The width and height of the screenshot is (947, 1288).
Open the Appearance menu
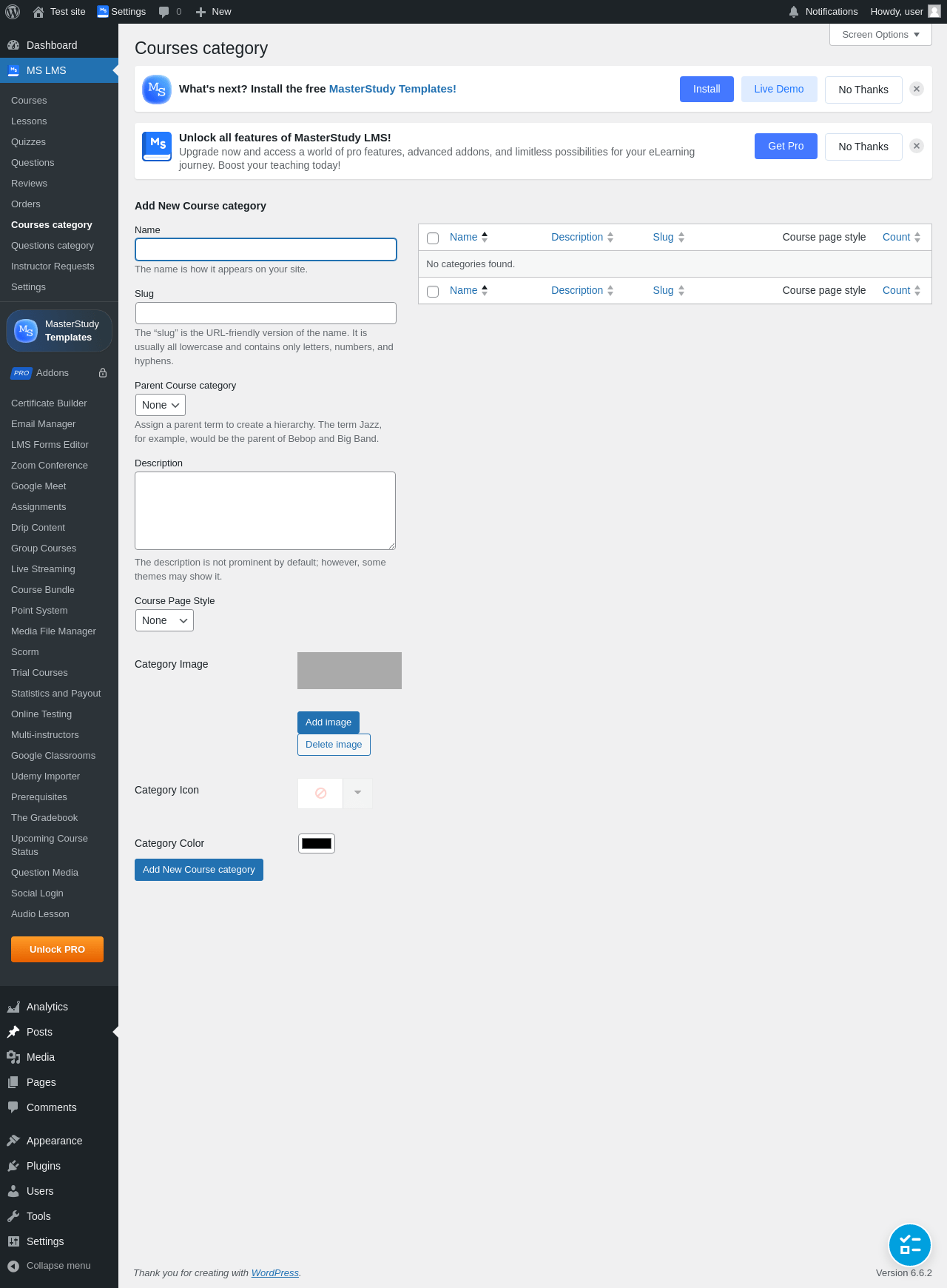click(59, 1141)
